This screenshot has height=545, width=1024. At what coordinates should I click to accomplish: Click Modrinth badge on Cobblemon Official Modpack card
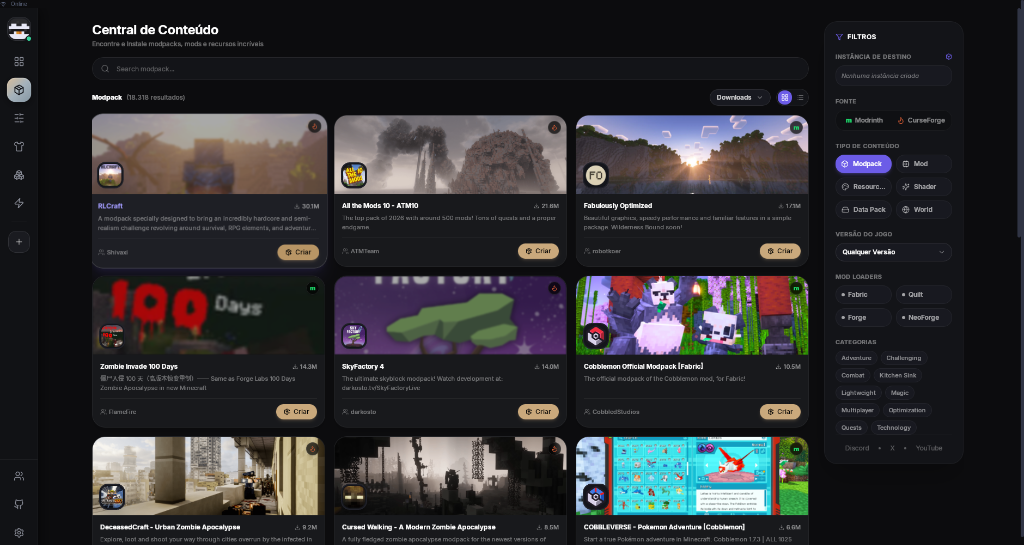795,288
